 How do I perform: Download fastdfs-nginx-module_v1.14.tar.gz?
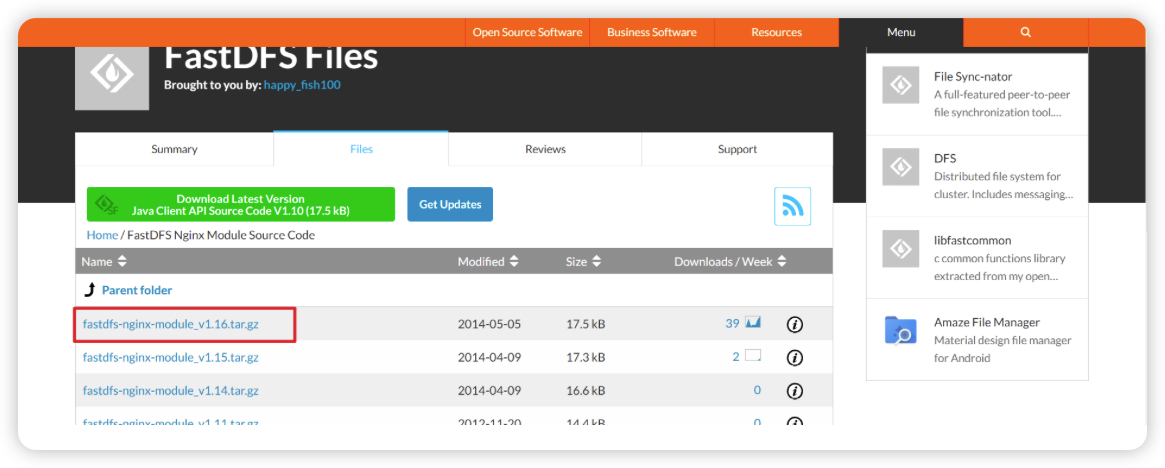coord(171,390)
